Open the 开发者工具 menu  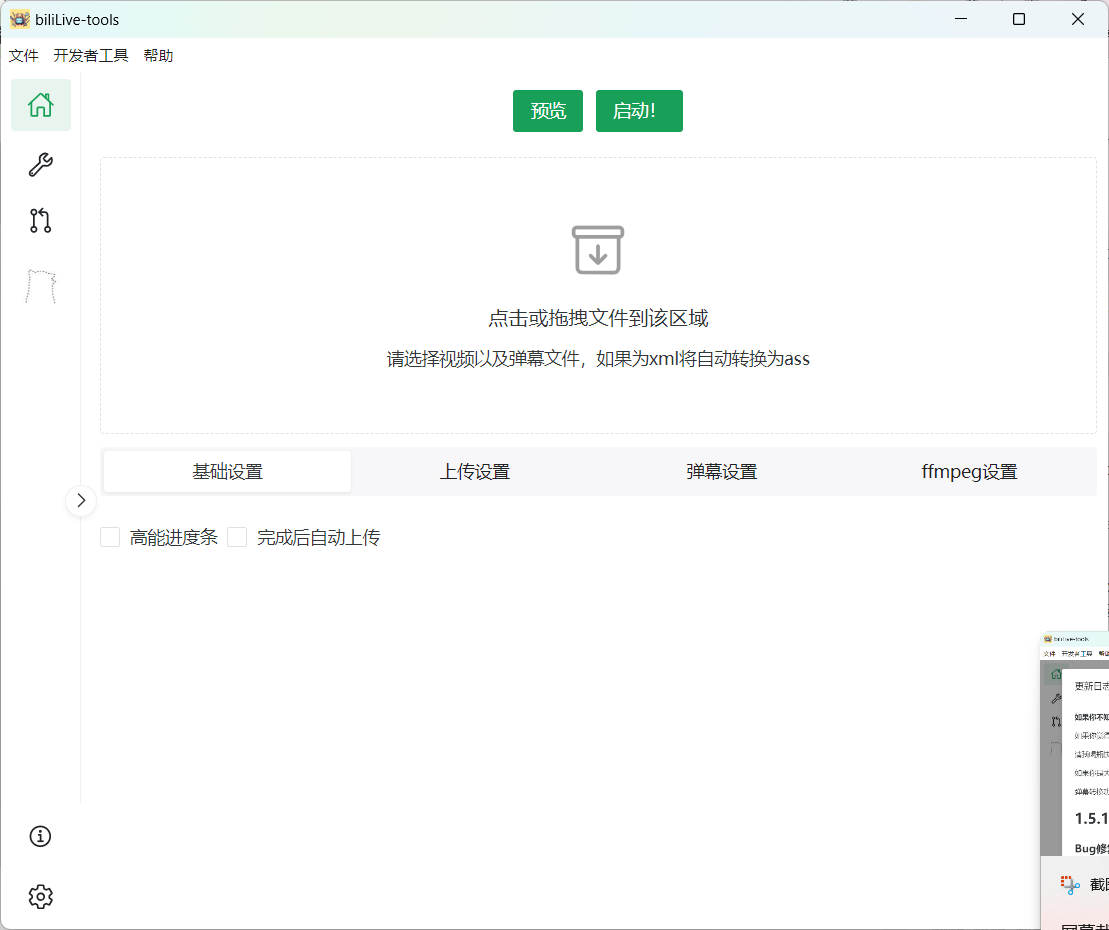point(91,56)
